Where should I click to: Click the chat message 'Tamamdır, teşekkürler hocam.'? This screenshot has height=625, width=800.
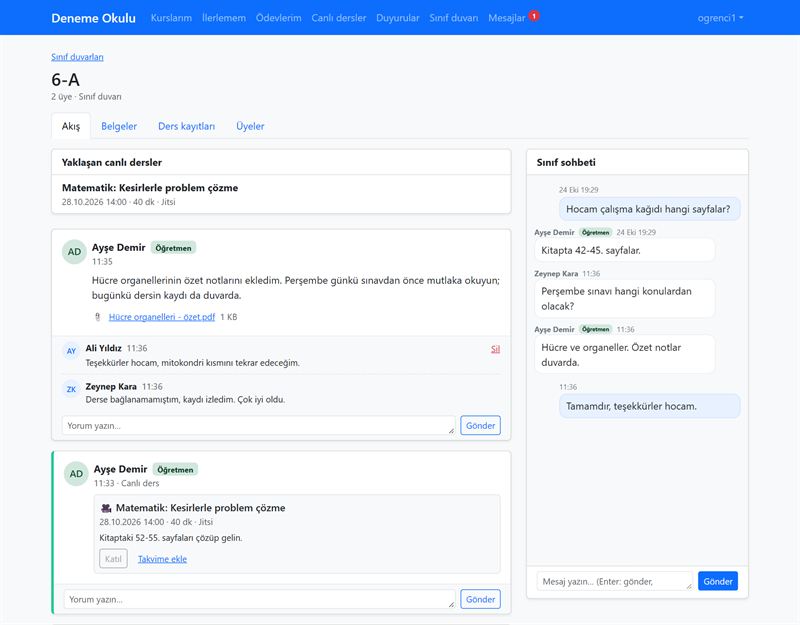click(649, 406)
